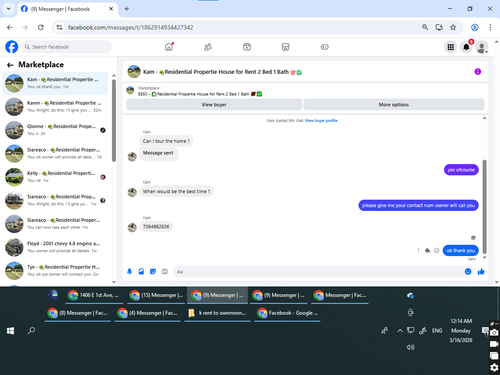
Task: Open the Kelly conversation
Action: tap(56, 177)
